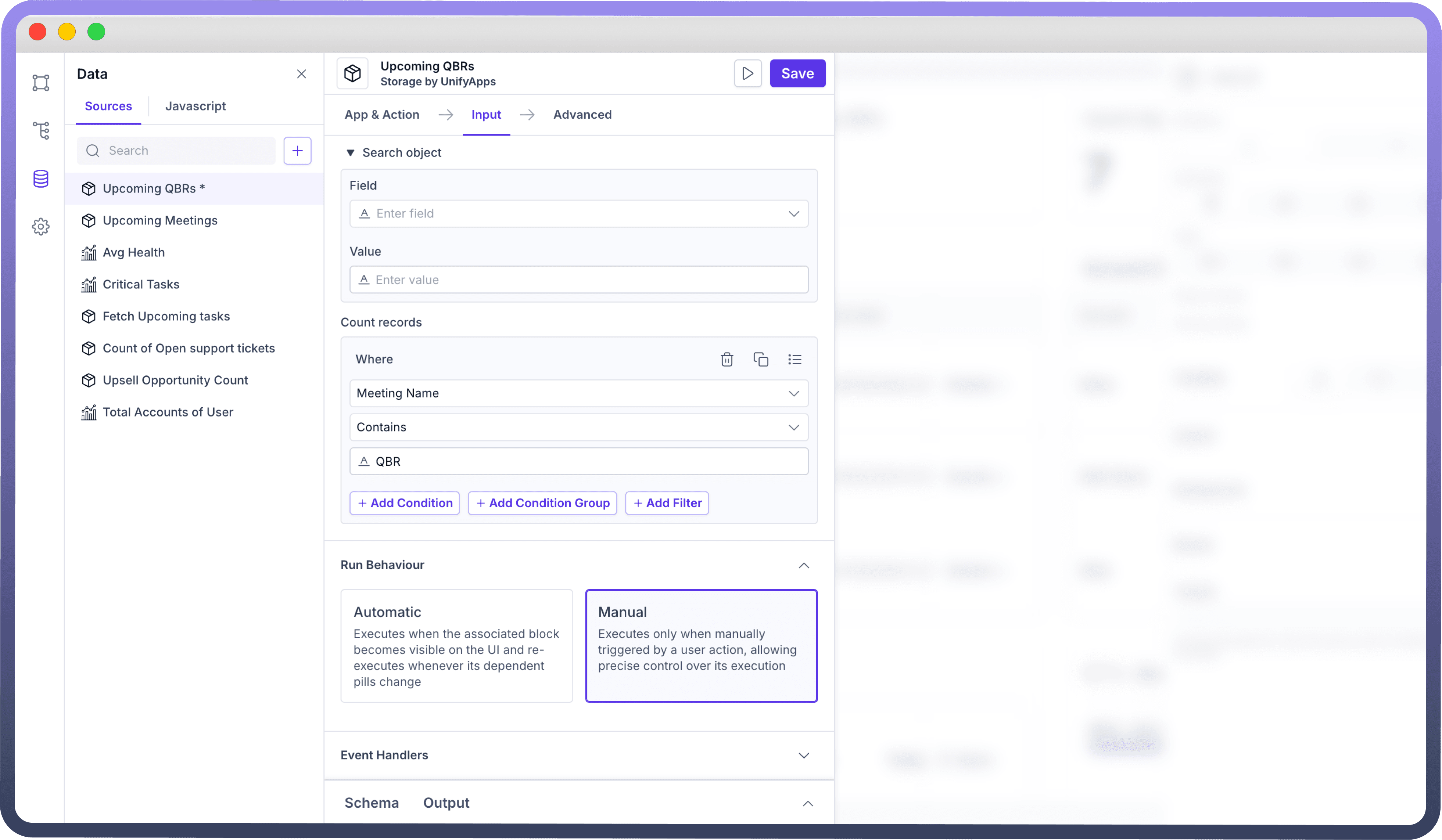Delete the Where condition with trash icon
Image resolution: width=1442 pixels, height=840 pixels.
(727, 359)
